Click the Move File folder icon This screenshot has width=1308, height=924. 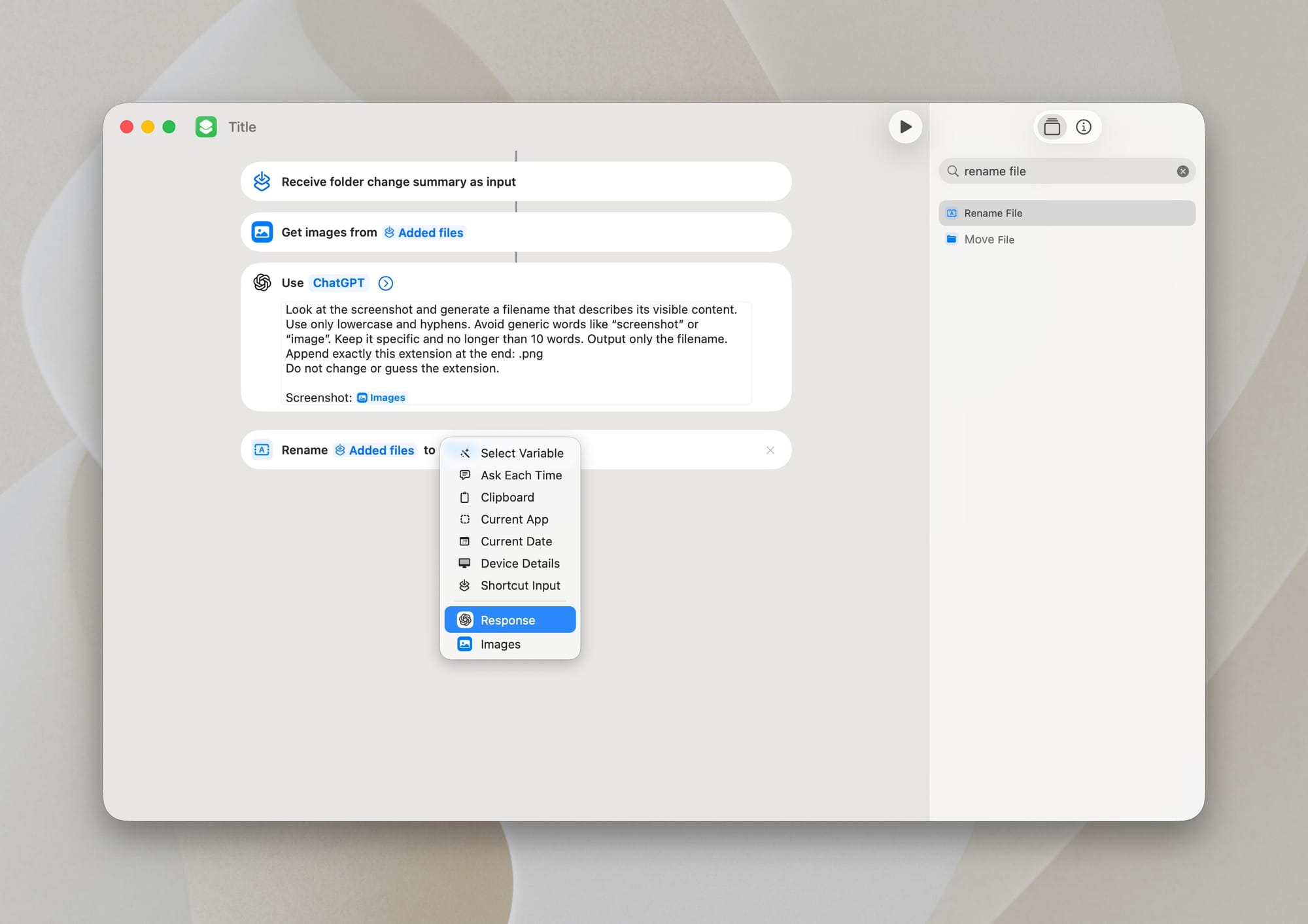952,239
